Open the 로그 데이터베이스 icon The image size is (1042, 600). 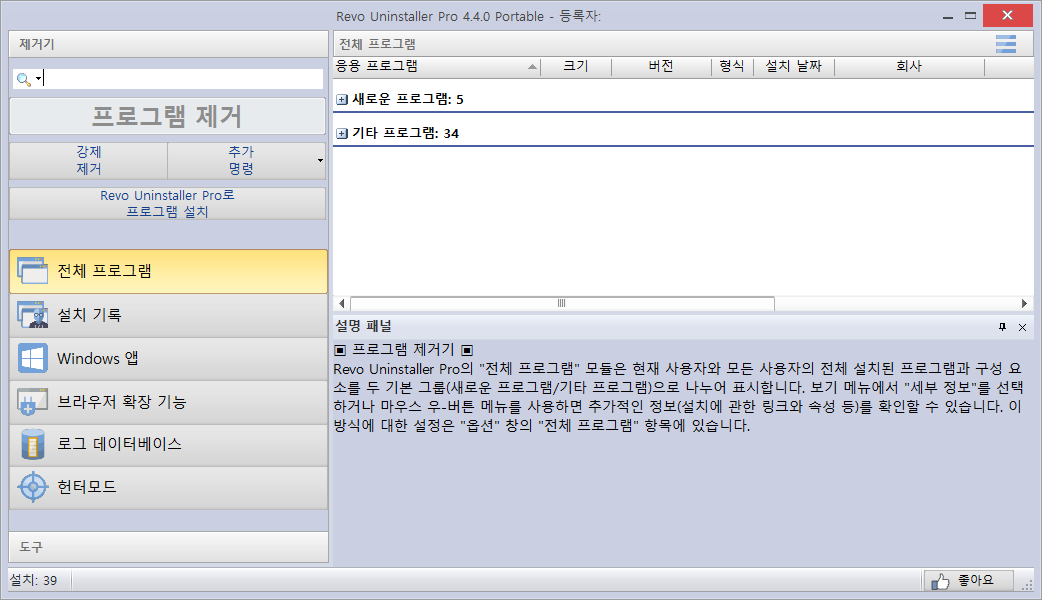(33, 444)
